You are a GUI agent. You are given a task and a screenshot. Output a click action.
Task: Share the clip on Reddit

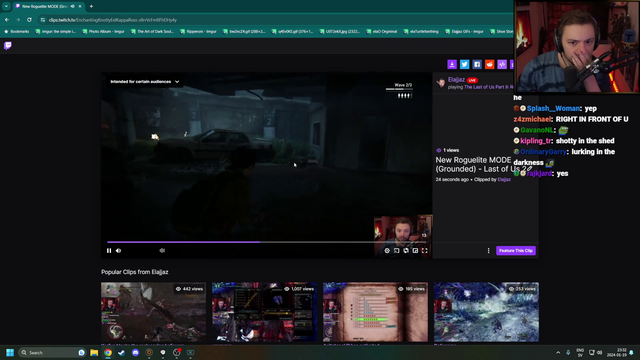tap(489, 64)
